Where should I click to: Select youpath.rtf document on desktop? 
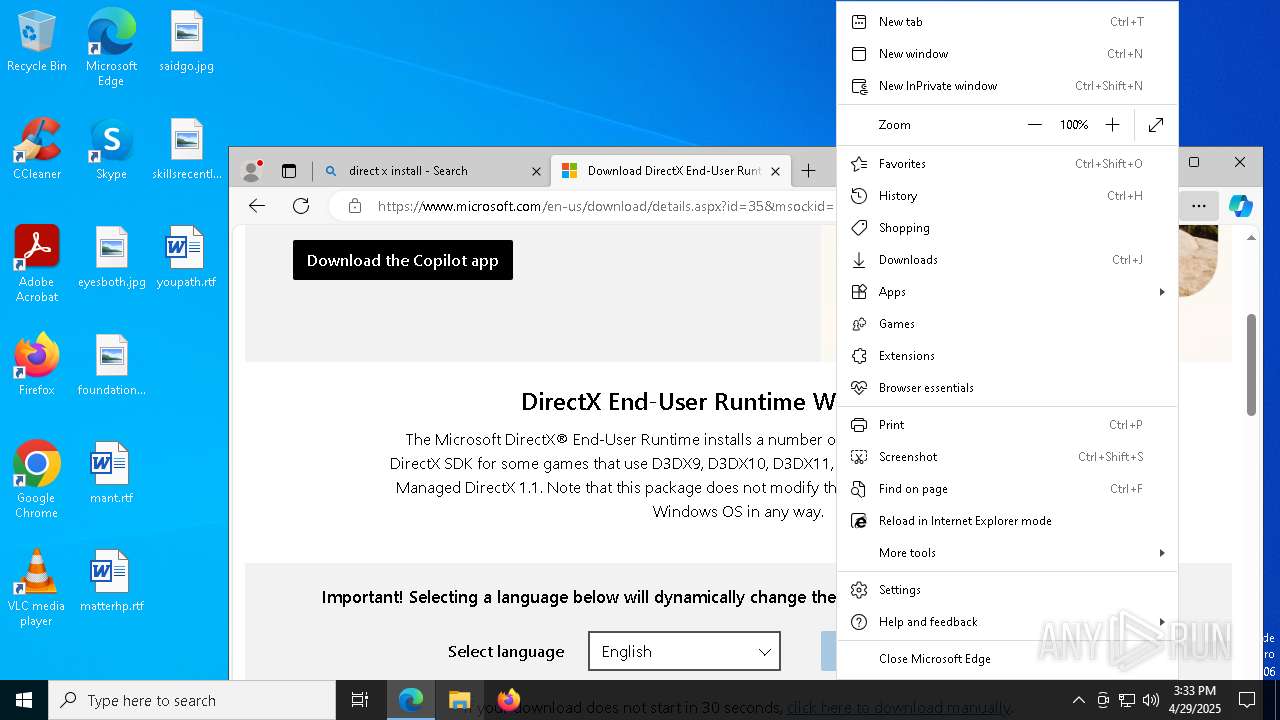tap(186, 257)
